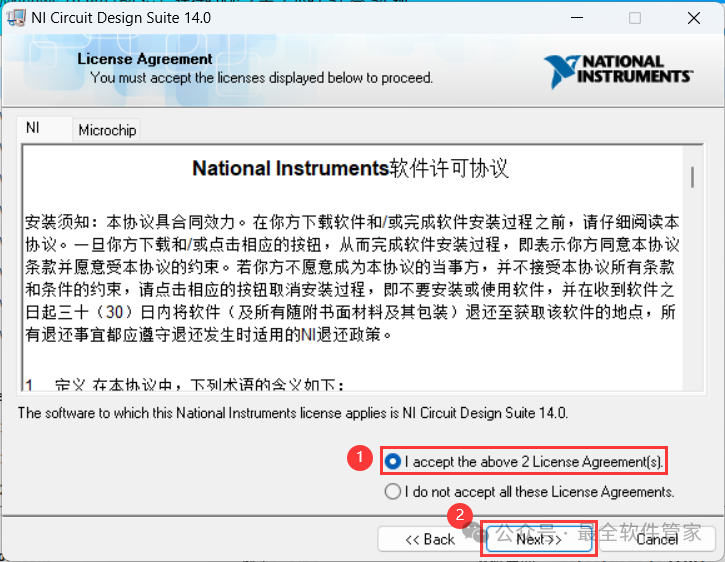Click the 'The software to which this National Instruments license applies' line

coord(293,413)
